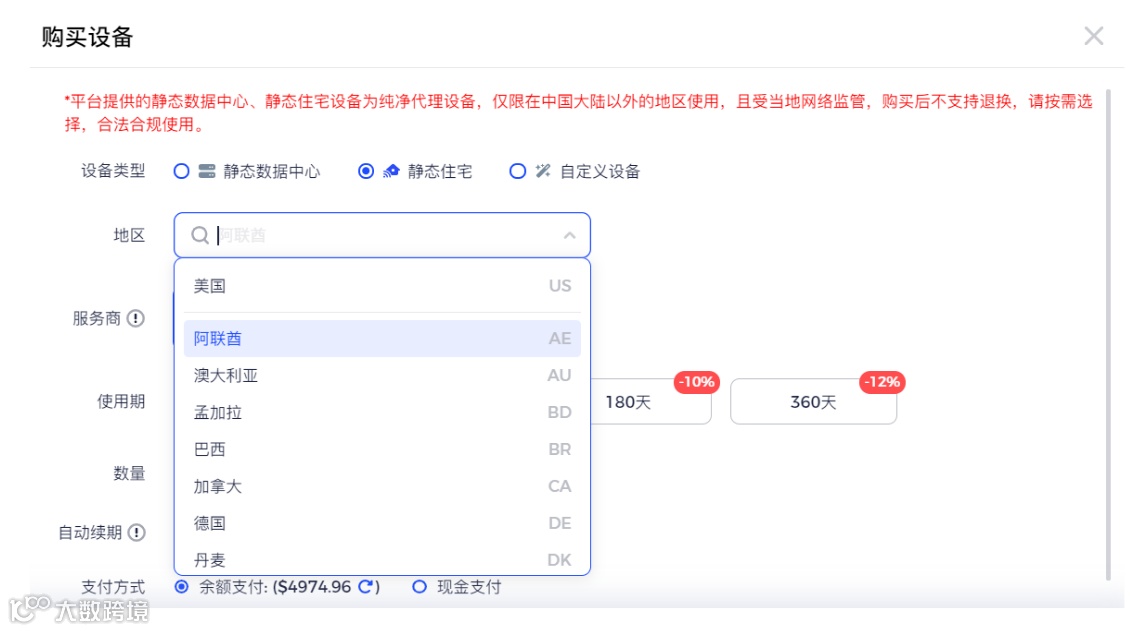The image size is (1147, 631).
Task: Choose 现金支付 payment option
Action: click(418, 587)
